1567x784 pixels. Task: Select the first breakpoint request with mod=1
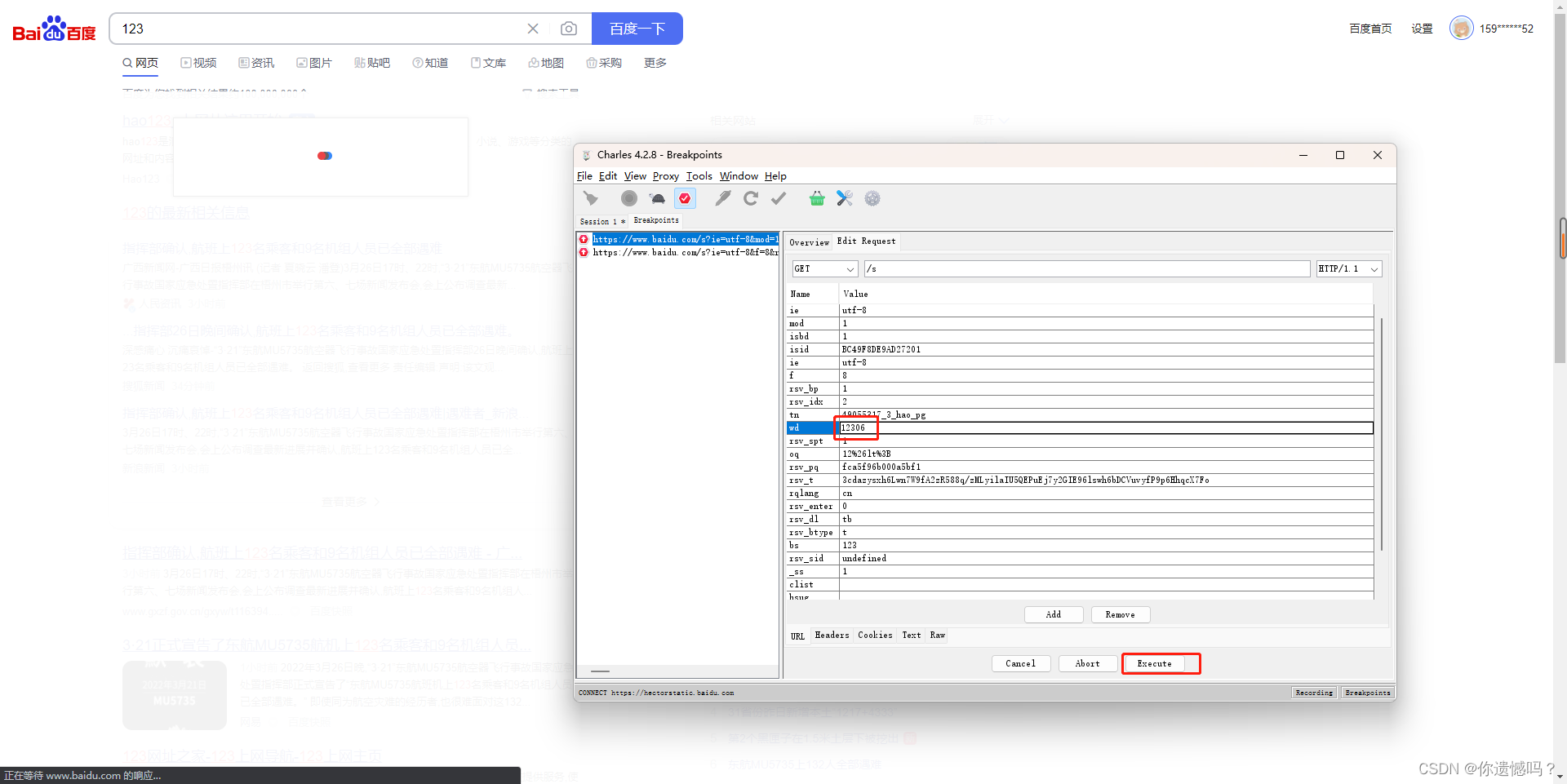pyautogui.click(x=684, y=239)
